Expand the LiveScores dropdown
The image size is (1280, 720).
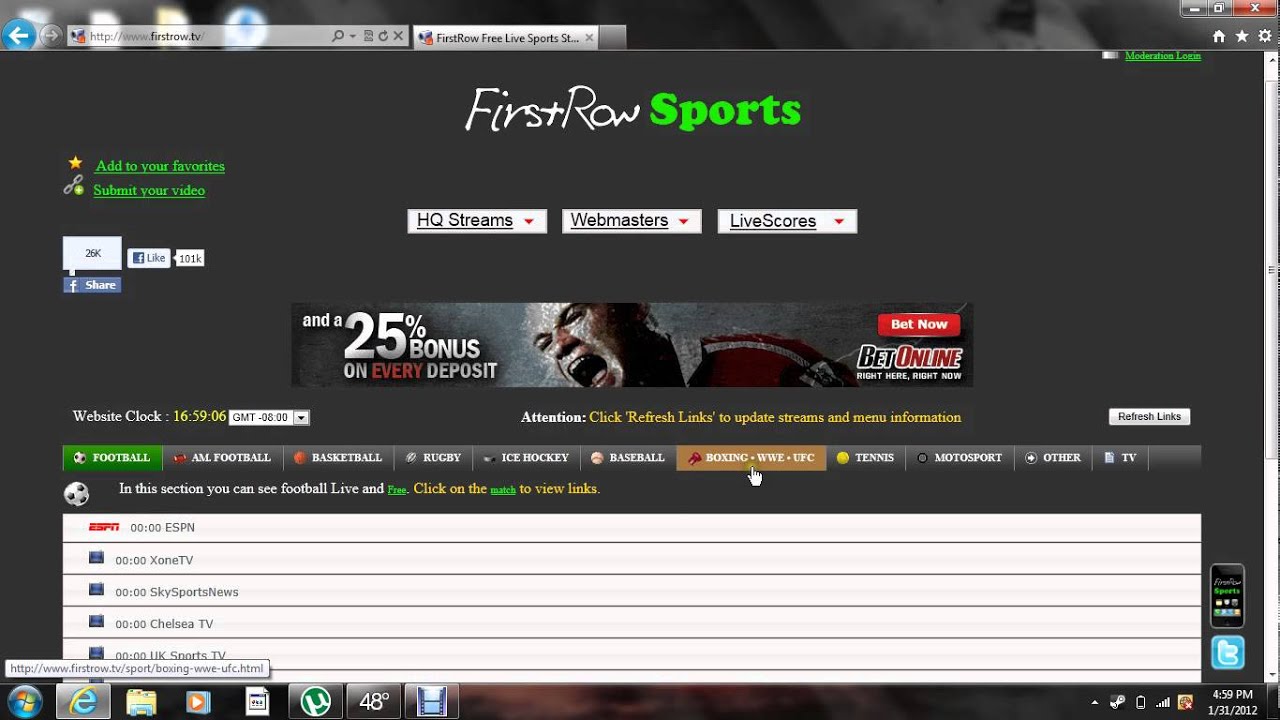coord(787,221)
